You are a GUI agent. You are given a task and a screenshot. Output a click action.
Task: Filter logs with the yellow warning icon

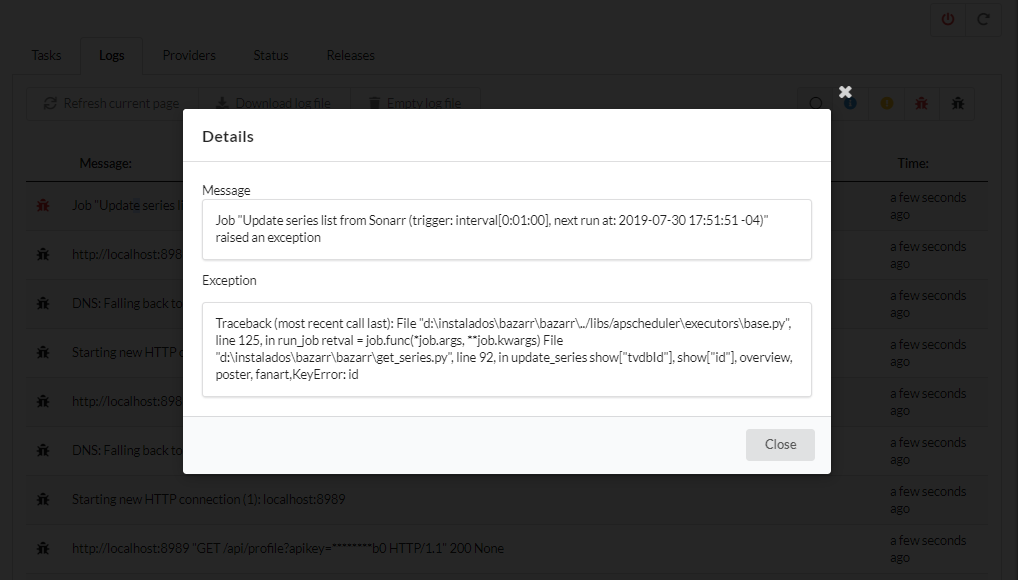pyautogui.click(x=885, y=103)
